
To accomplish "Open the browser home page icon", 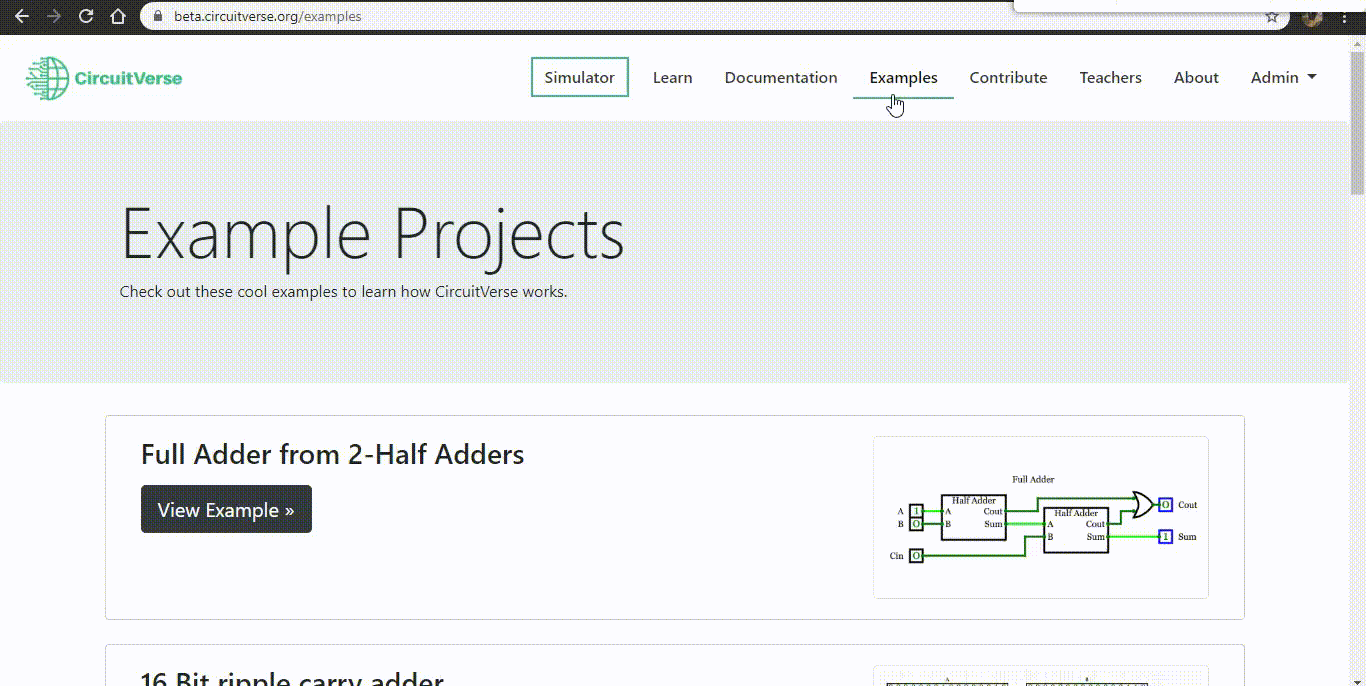I will [118, 16].
